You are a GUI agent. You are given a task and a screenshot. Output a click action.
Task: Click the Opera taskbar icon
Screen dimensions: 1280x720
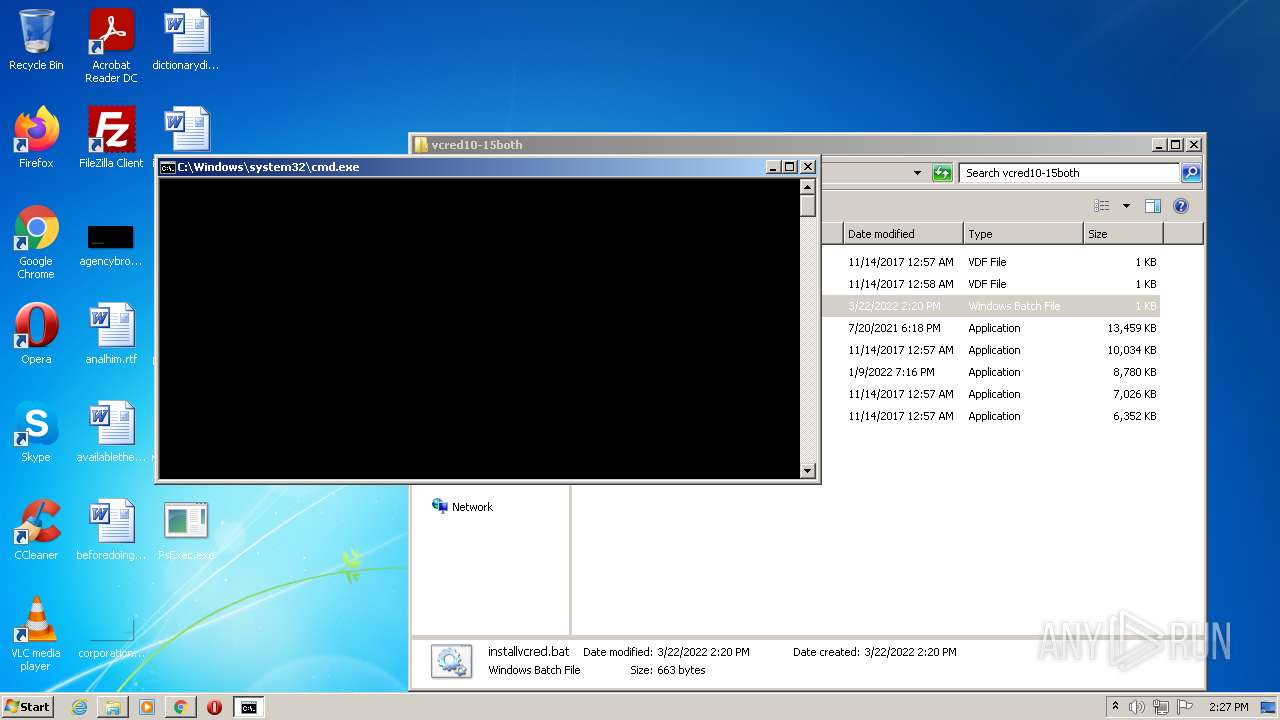pyautogui.click(x=214, y=707)
